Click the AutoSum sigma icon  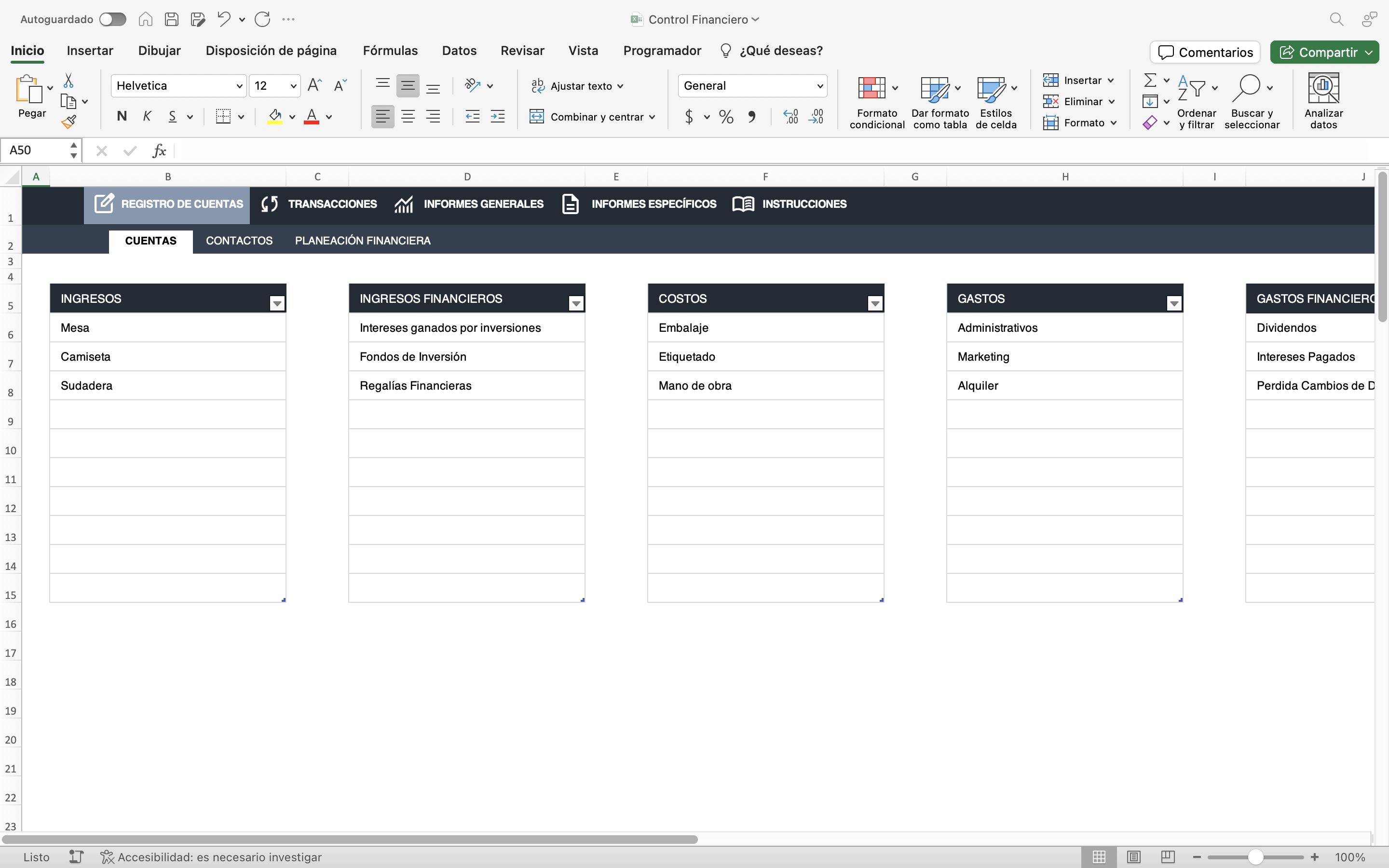(1150, 80)
